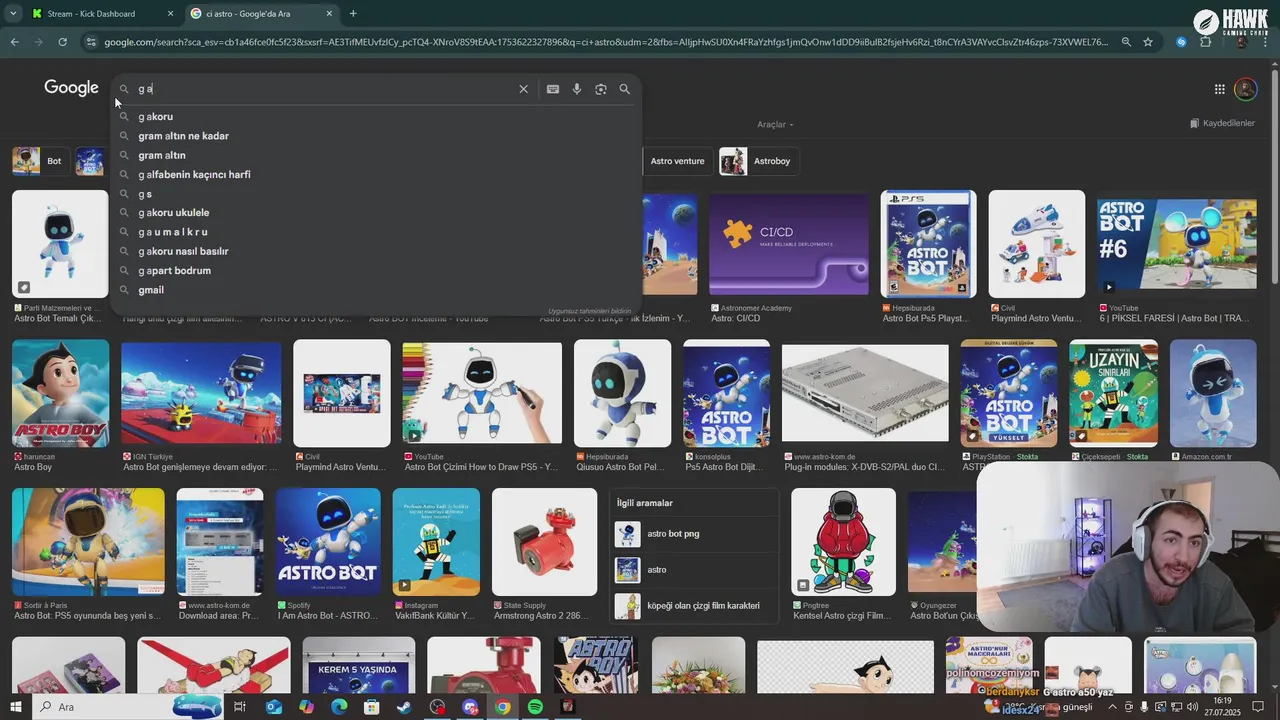
Task: Switch to the ci astro Google tab
Action: pyautogui.click(x=262, y=14)
